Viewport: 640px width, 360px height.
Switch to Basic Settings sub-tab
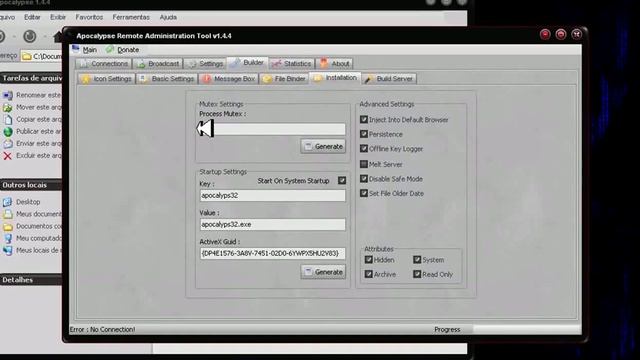coord(167,79)
